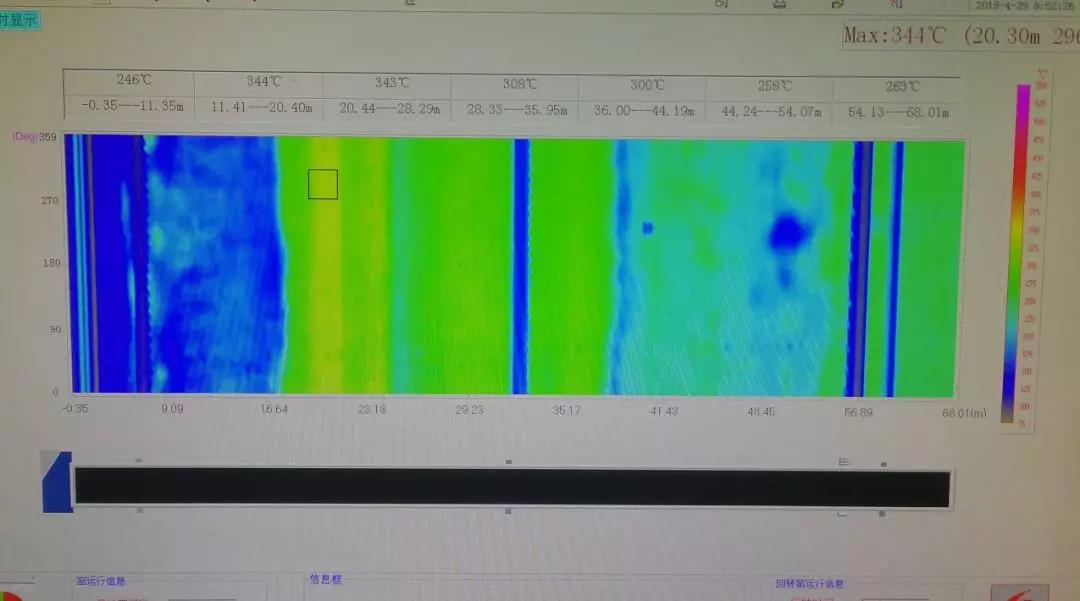
Task: Click the square marker on the thermal map
Action: 322,184
